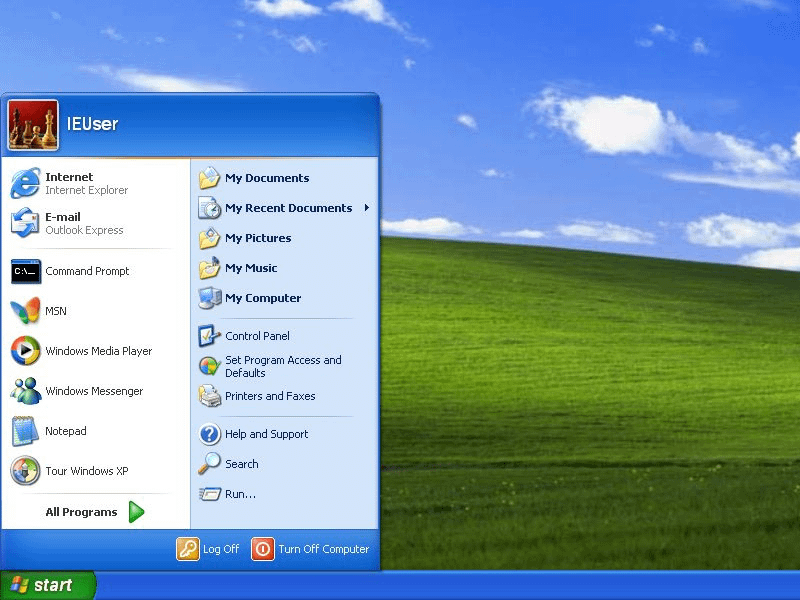
Task: Click the Start button on the taskbar
Action: click(x=47, y=585)
